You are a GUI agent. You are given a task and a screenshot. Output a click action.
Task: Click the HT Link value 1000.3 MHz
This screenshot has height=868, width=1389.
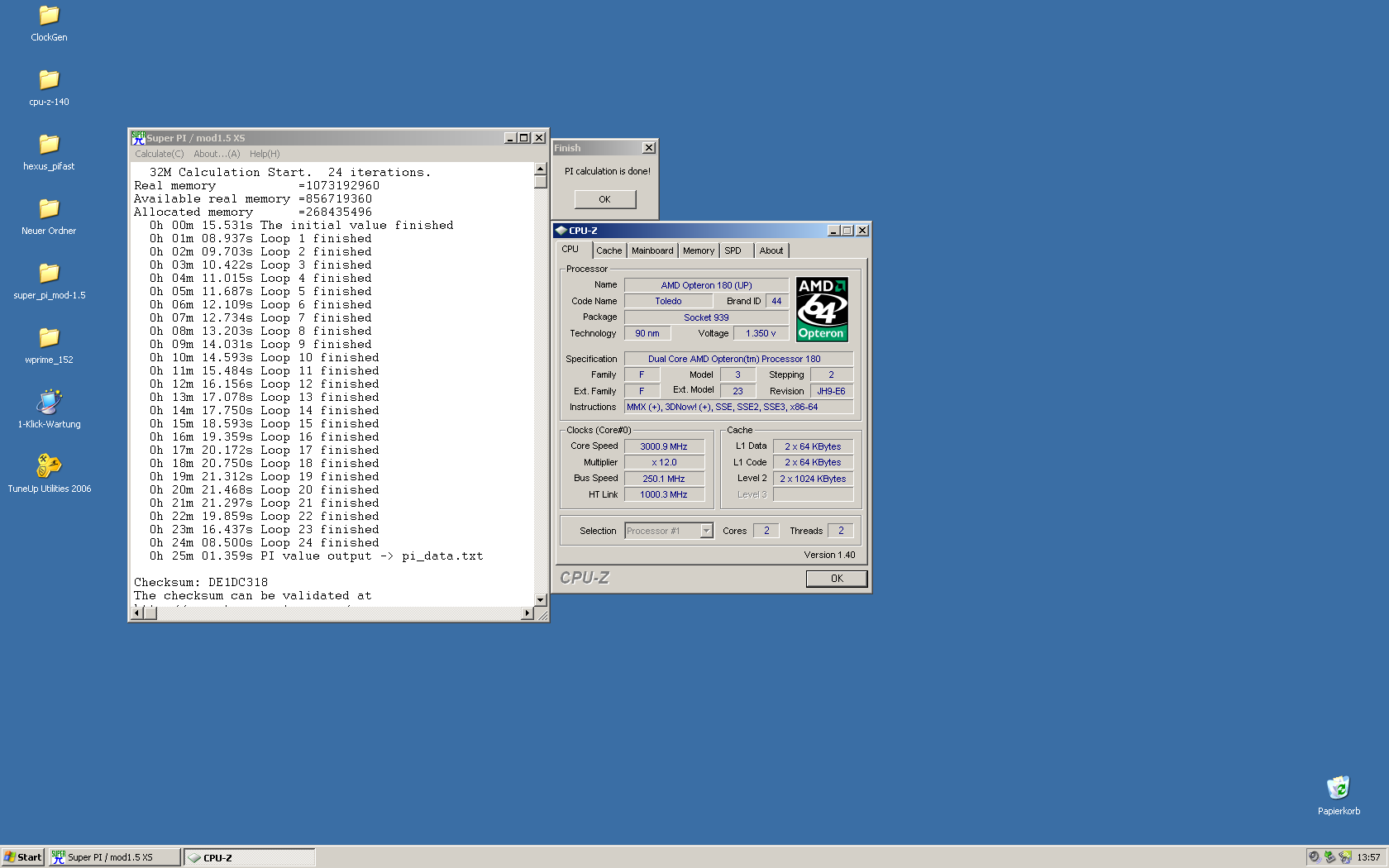coord(664,494)
